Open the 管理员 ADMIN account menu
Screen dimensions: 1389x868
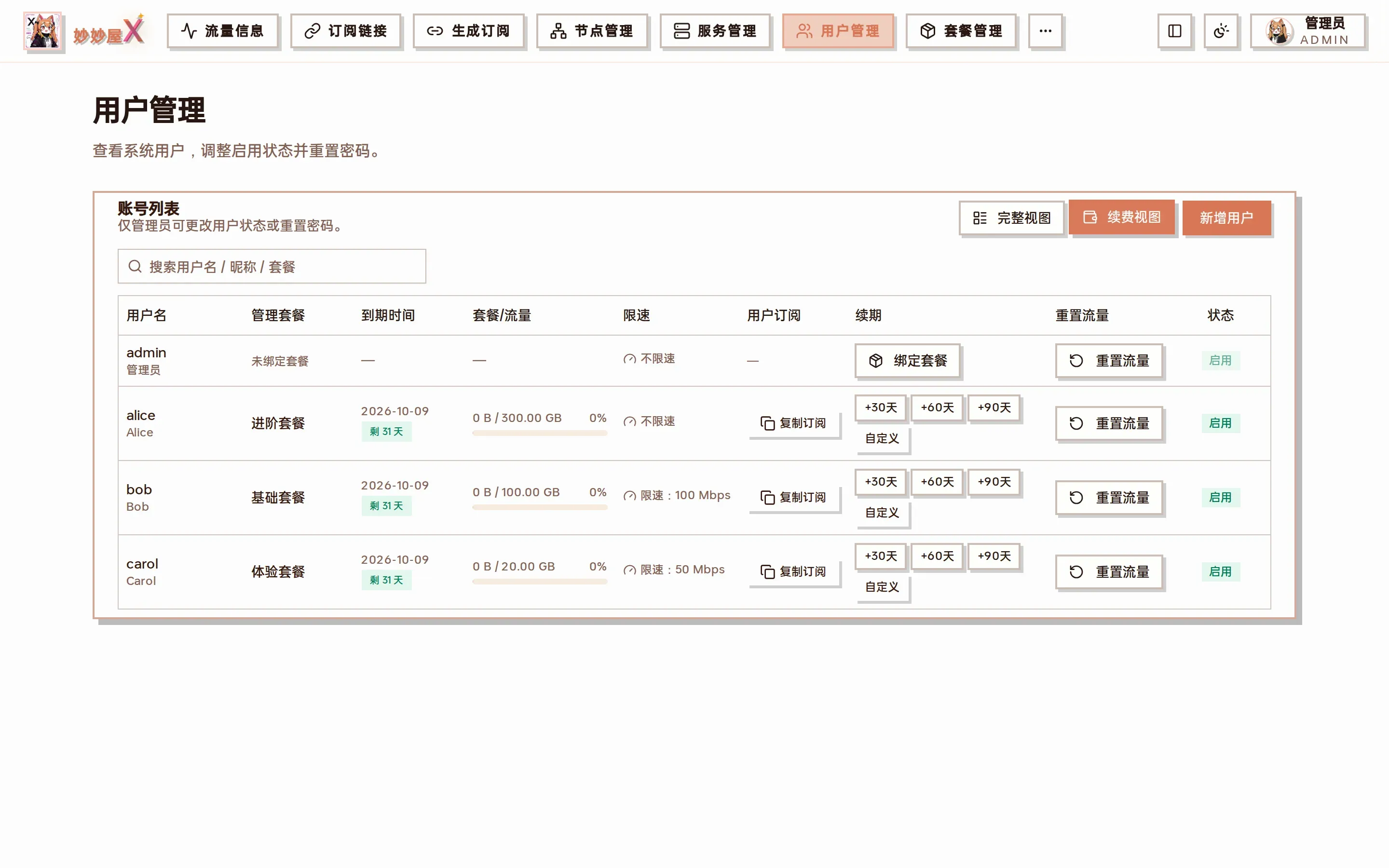pos(1308,31)
